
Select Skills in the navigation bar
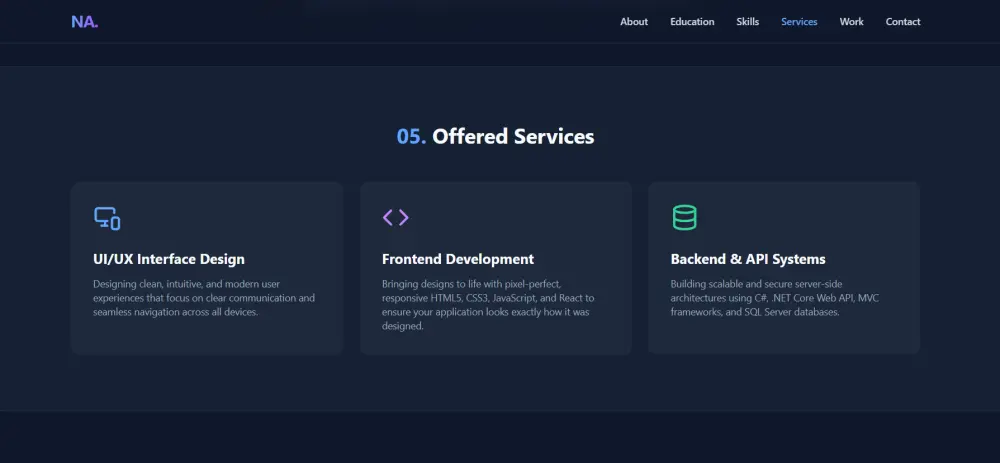tap(747, 22)
